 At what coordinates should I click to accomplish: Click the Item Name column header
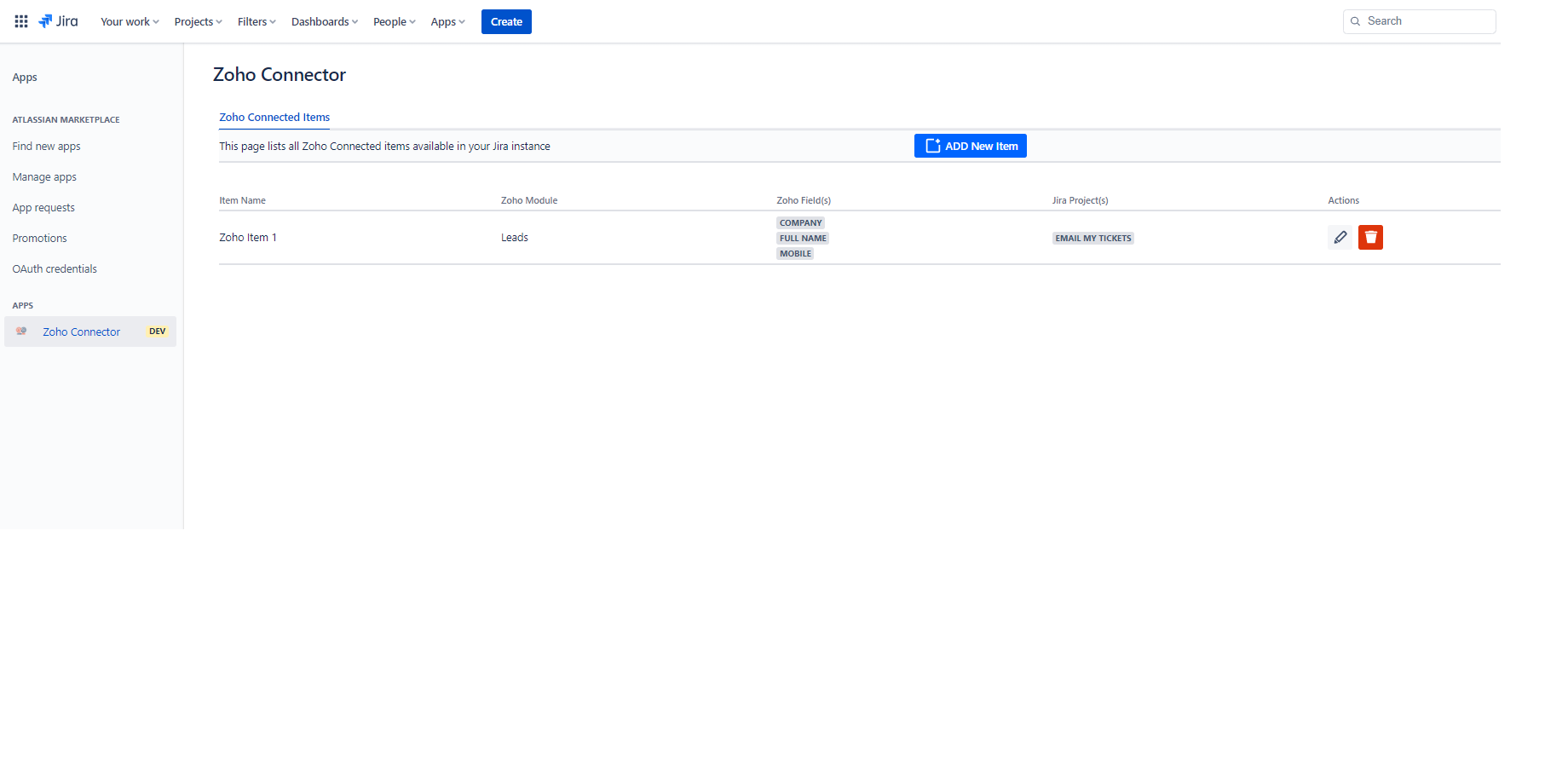[x=243, y=200]
